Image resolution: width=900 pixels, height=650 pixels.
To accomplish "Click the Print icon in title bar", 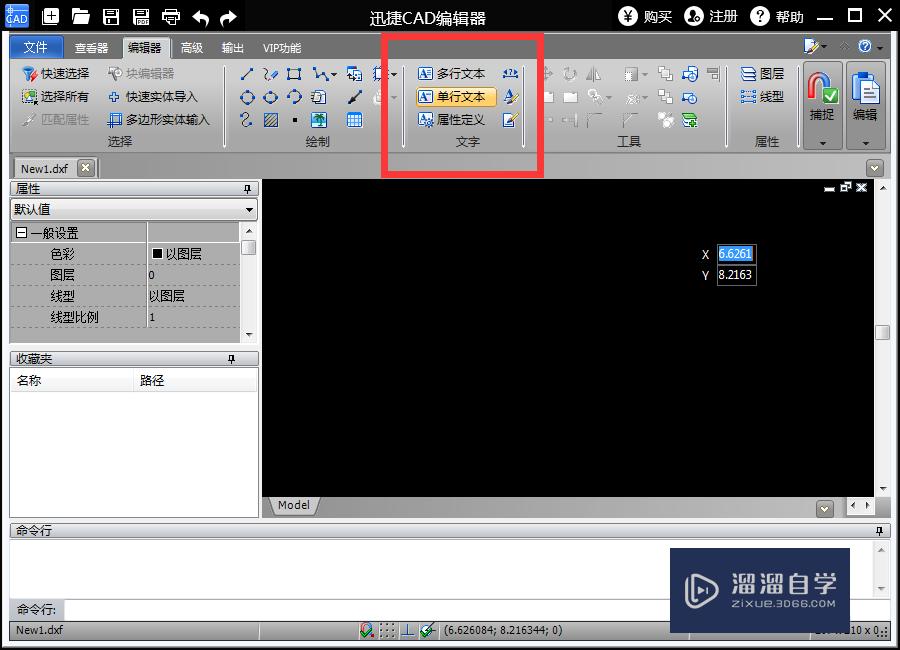I will pyautogui.click(x=171, y=17).
